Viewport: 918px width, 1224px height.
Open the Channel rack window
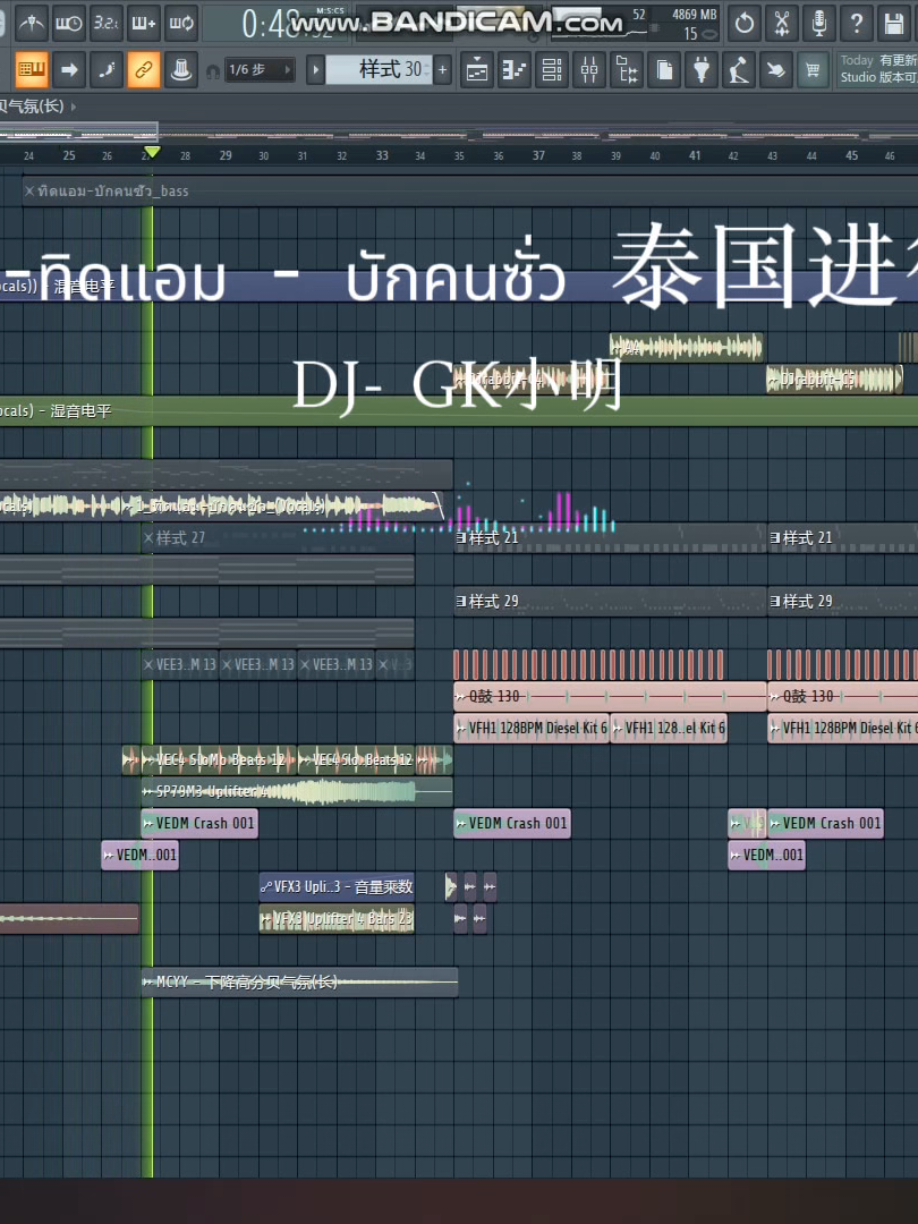pyautogui.click(x=551, y=70)
